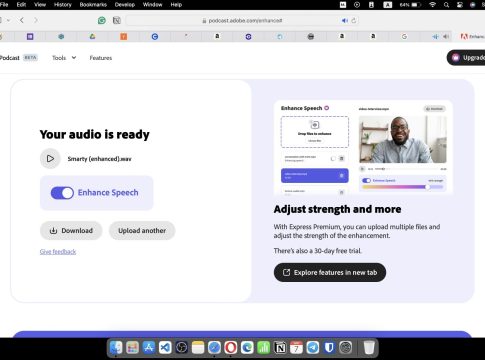Download the enhanced audio file
485x360 pixels.
[71, 230]
